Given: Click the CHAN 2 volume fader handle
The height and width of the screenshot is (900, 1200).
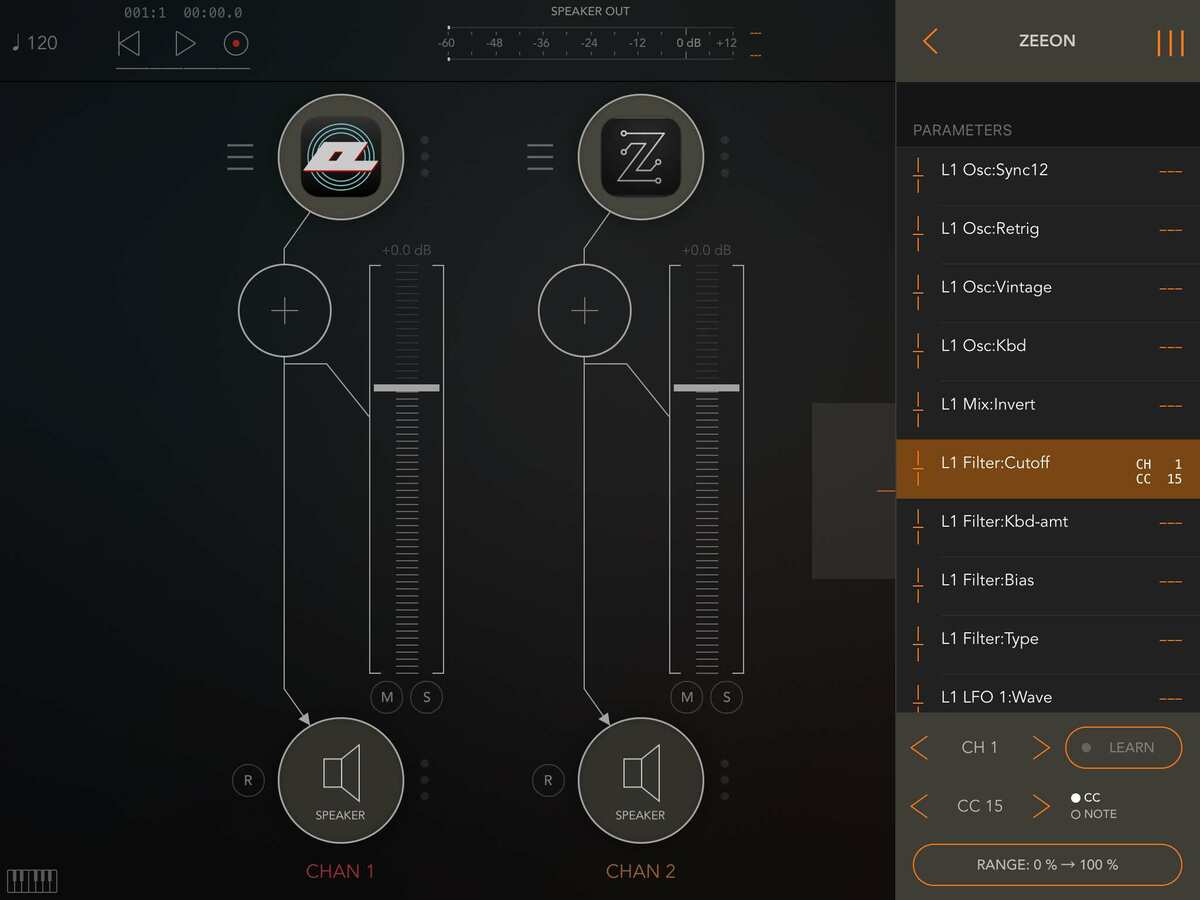Looking at the screenshot, I should (x=706, y=387).
